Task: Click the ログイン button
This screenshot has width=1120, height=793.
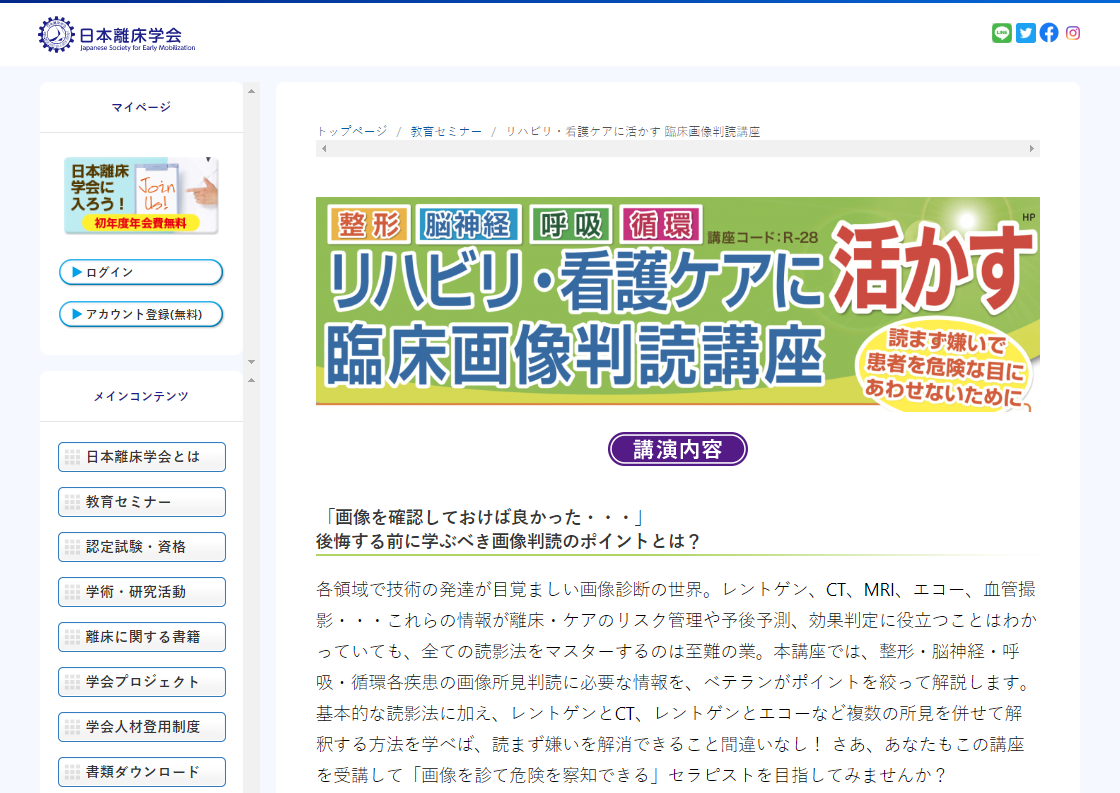Action: pyautogui.click(x=141, y=272)
